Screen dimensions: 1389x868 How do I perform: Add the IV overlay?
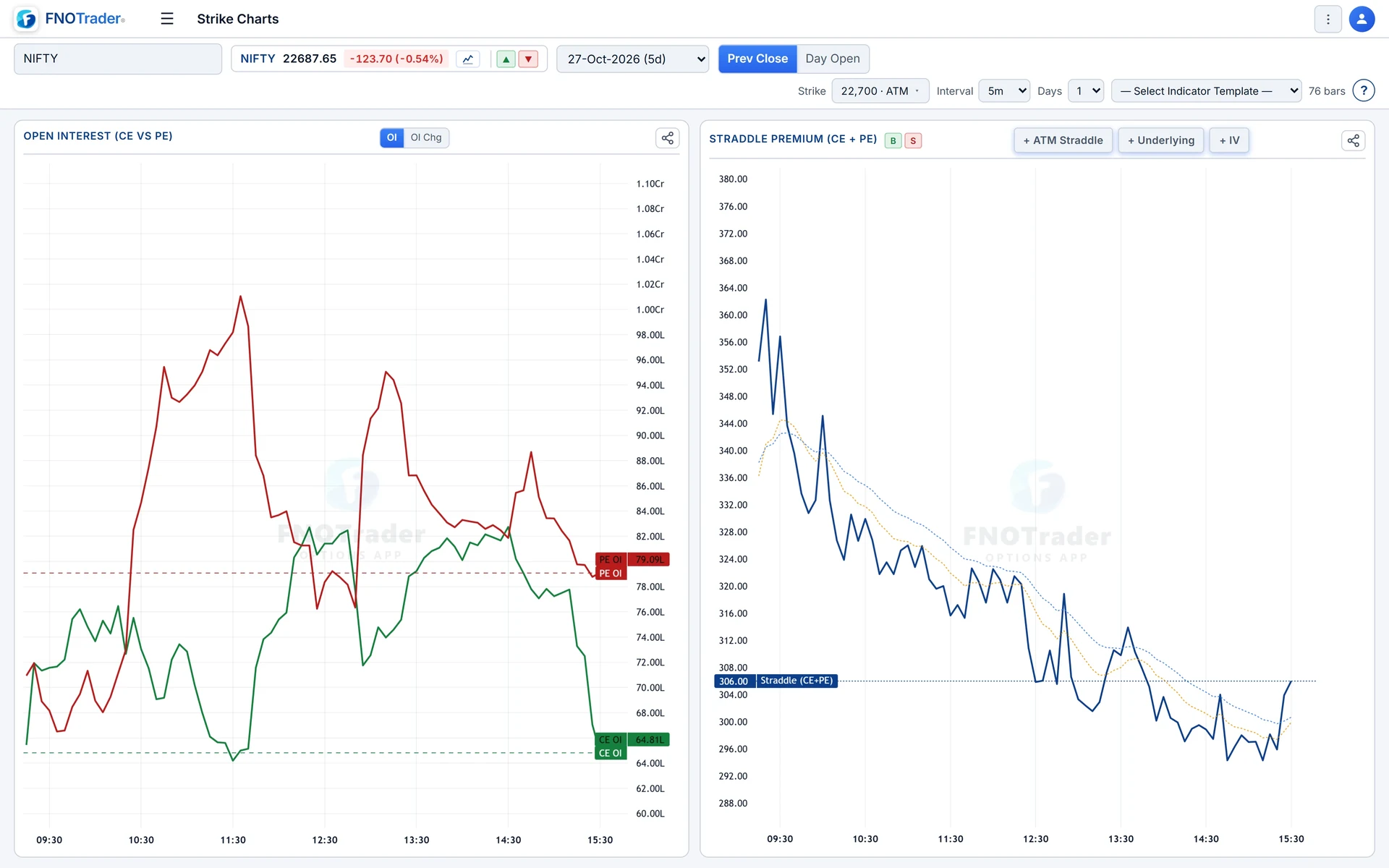coord(1229,140)
